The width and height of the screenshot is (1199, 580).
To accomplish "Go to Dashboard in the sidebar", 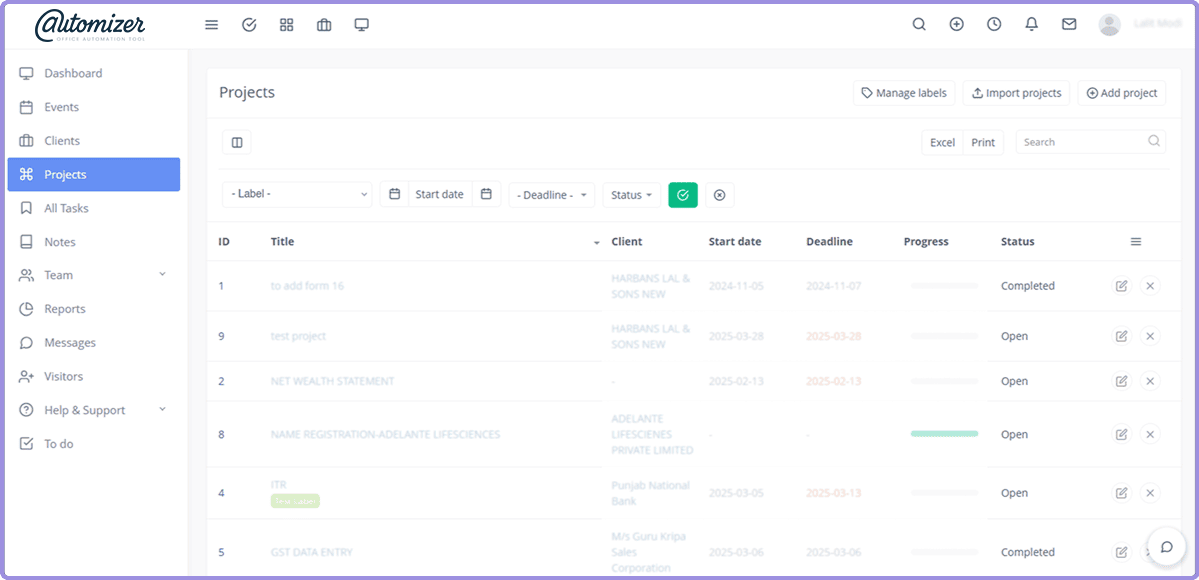I will point(73,73).
